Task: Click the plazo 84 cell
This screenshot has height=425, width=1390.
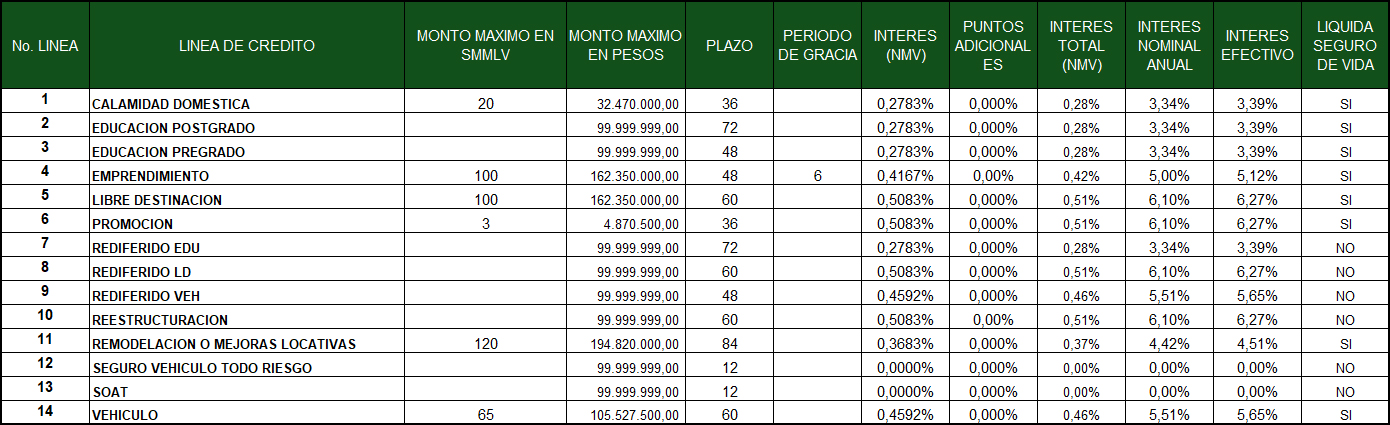Action: point(729,344)
